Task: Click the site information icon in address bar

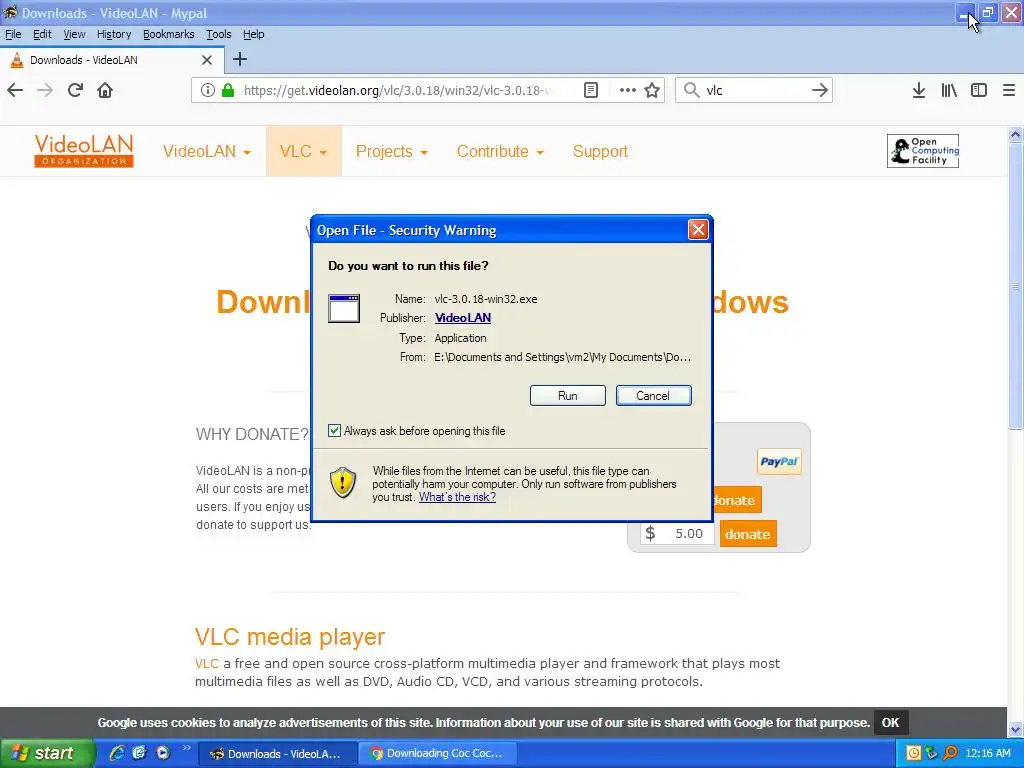Action: (208, 90)
